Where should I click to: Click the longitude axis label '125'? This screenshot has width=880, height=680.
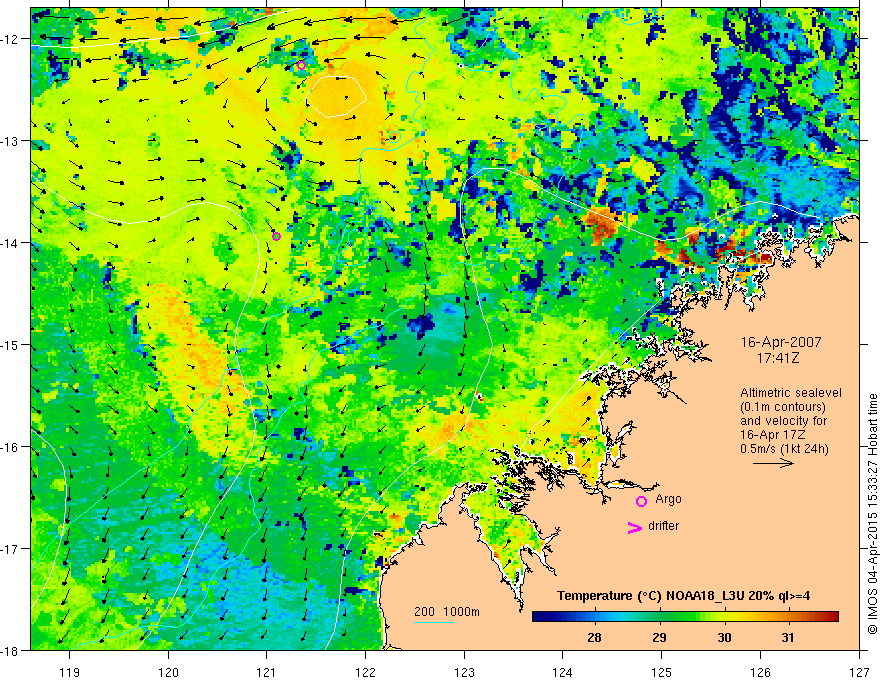click(x=662, y=672)
